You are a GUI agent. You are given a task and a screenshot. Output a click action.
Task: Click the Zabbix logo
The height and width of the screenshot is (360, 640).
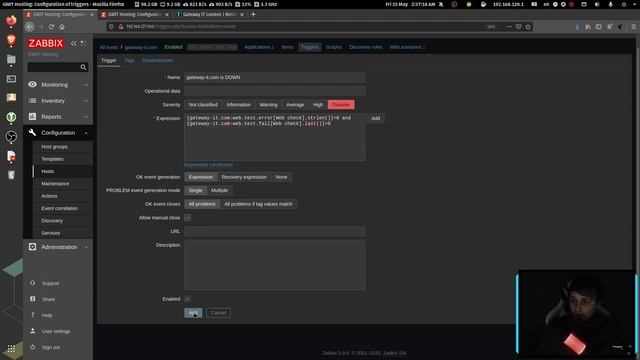click(46, 43)
